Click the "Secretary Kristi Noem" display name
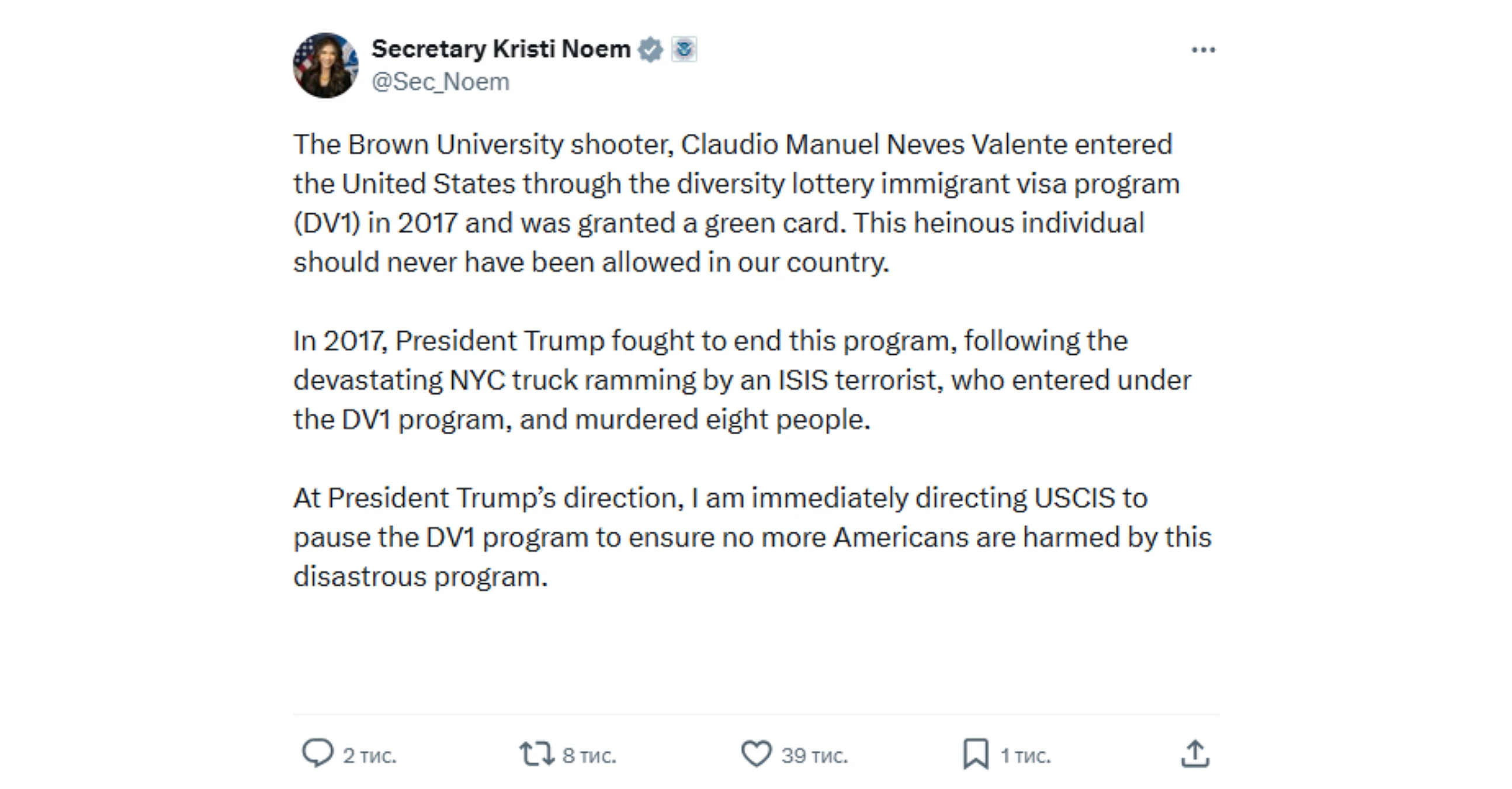This screenshot has width=1512, height=789. tap(501, 49)
